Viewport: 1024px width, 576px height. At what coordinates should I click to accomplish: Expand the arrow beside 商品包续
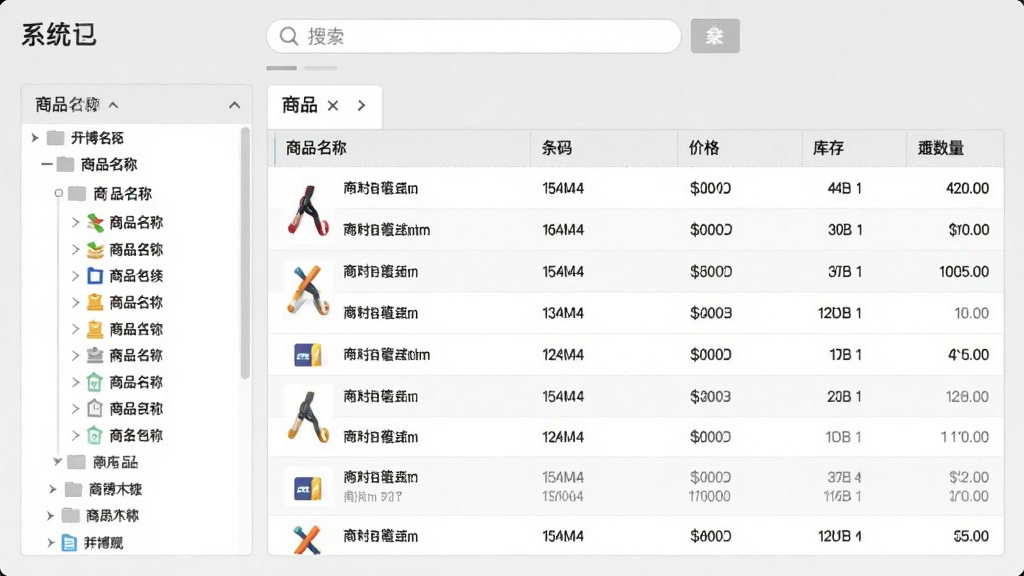[75, 276]
